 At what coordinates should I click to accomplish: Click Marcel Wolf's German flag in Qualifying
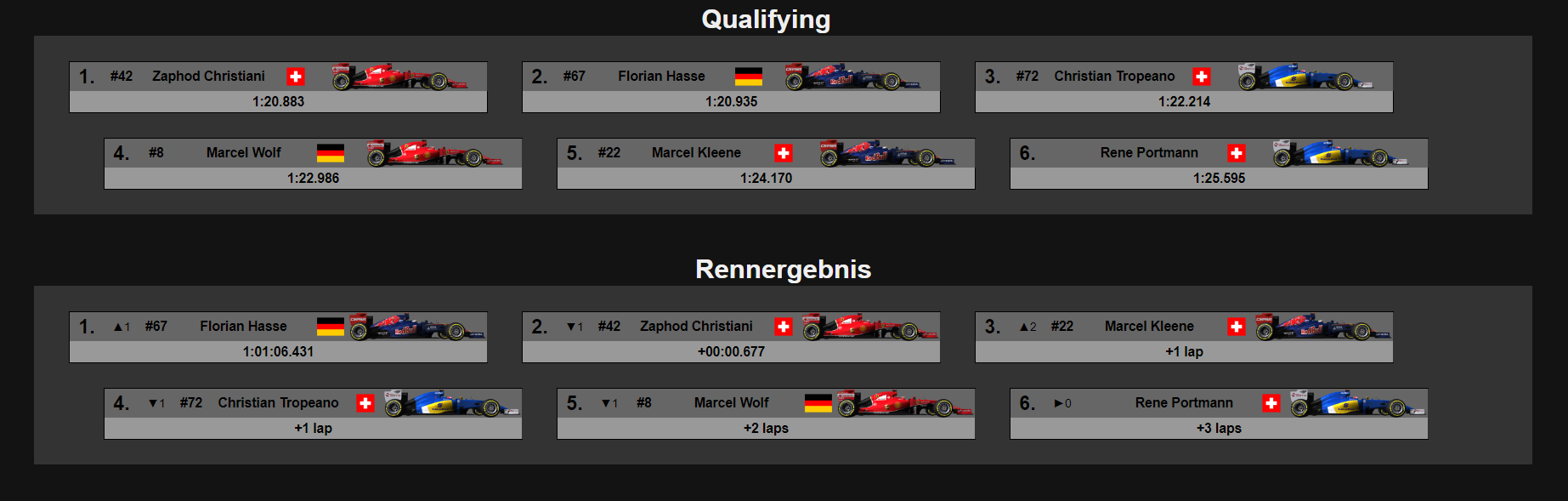(x=330, y=153)
